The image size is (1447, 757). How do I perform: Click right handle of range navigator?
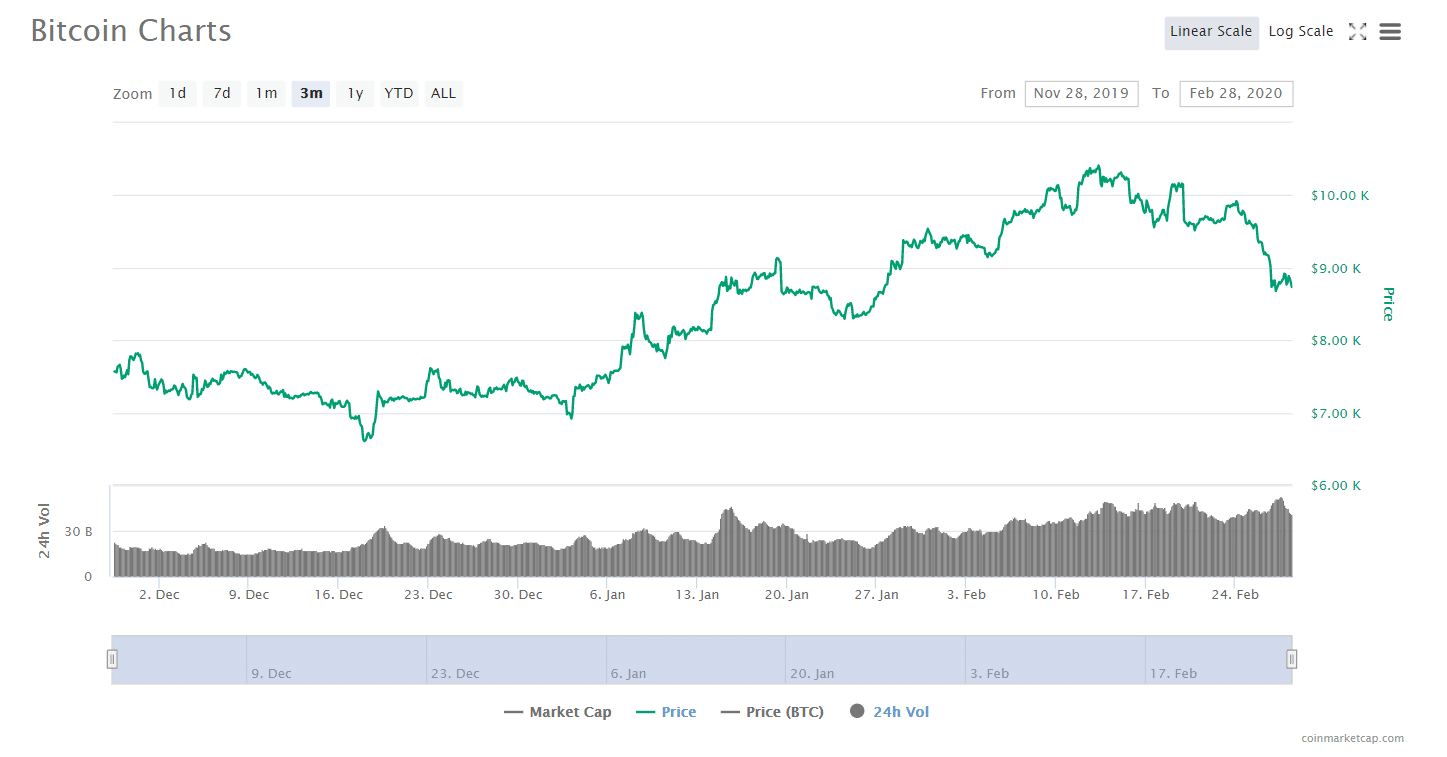pyautogui.click(x=1292, y=659)
